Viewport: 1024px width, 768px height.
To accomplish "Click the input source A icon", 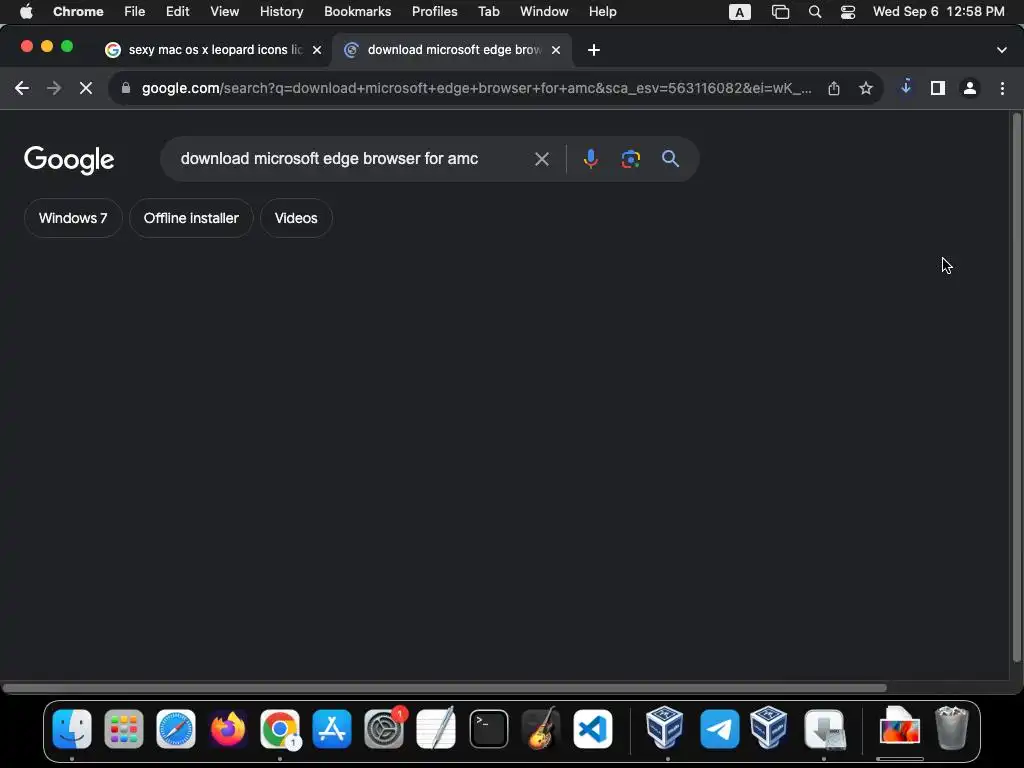I will (739, 12).
